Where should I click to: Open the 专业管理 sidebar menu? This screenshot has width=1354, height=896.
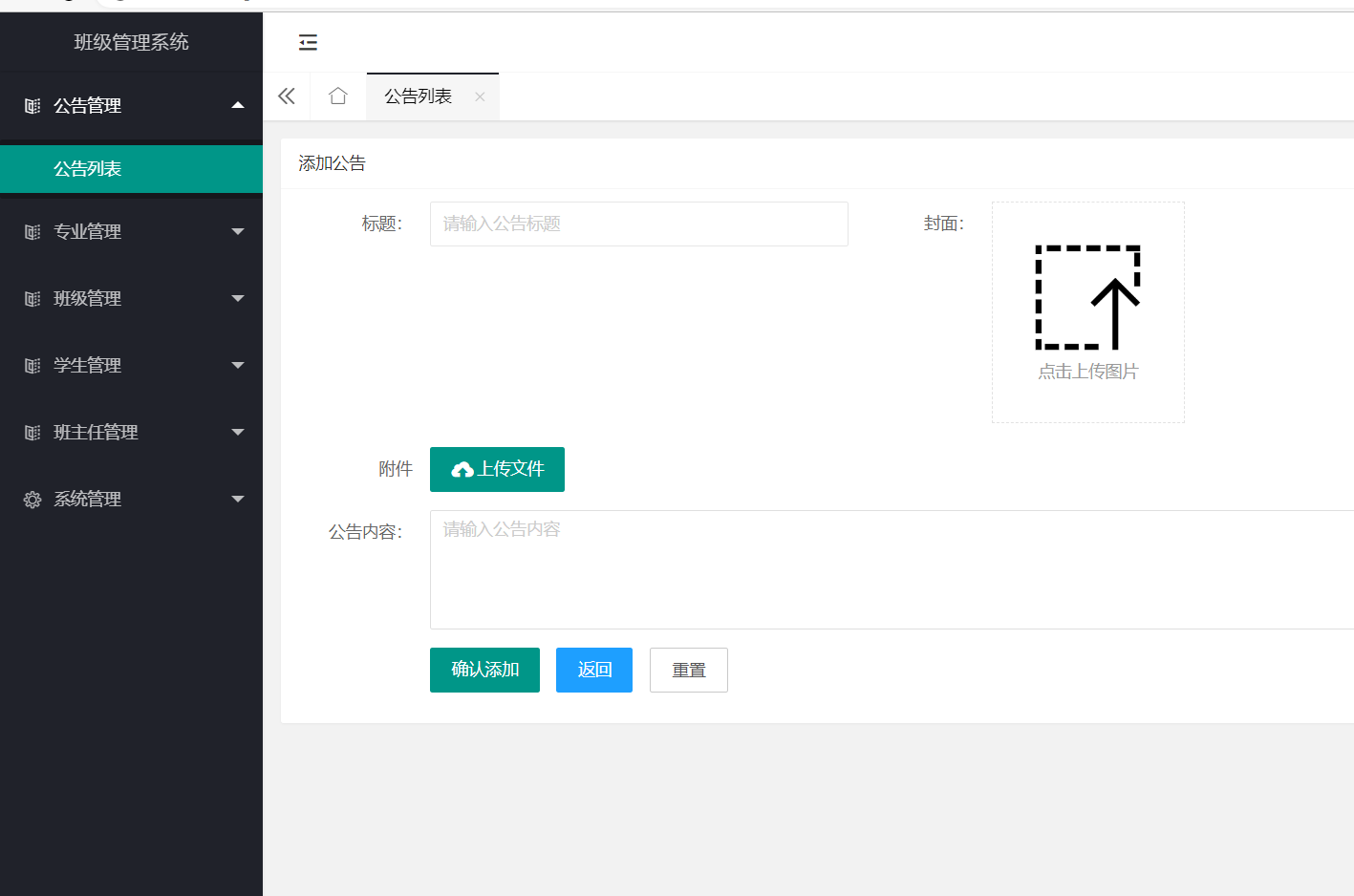coord(131,231)
